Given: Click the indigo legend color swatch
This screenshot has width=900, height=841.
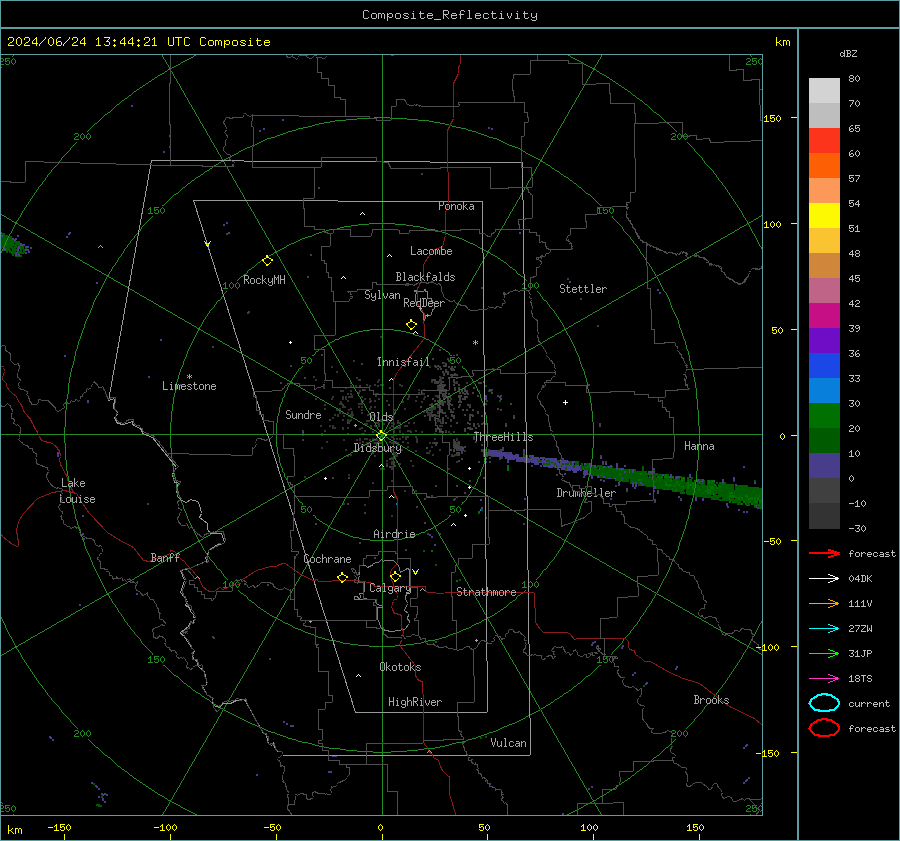Looking at the screenshot, I should [x=824, y=465].
